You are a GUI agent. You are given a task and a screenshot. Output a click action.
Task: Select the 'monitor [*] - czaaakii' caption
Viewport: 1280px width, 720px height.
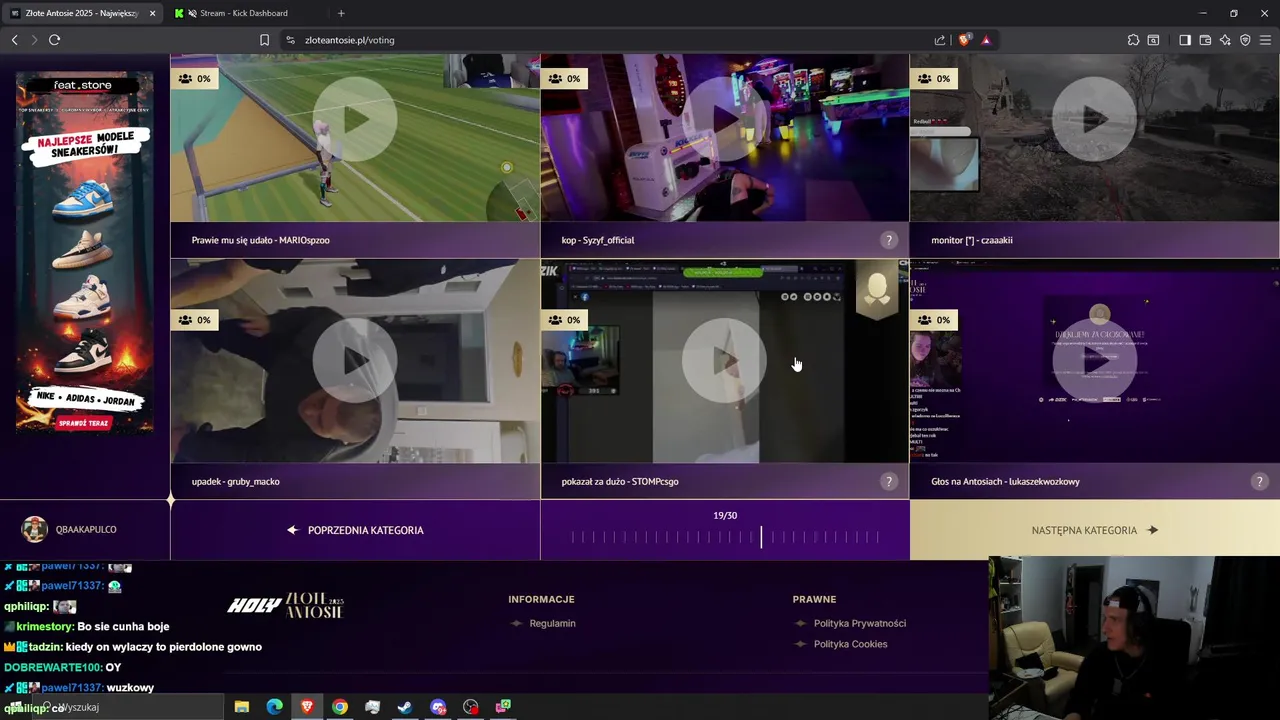pyautogui.click(x=972, y=240)
